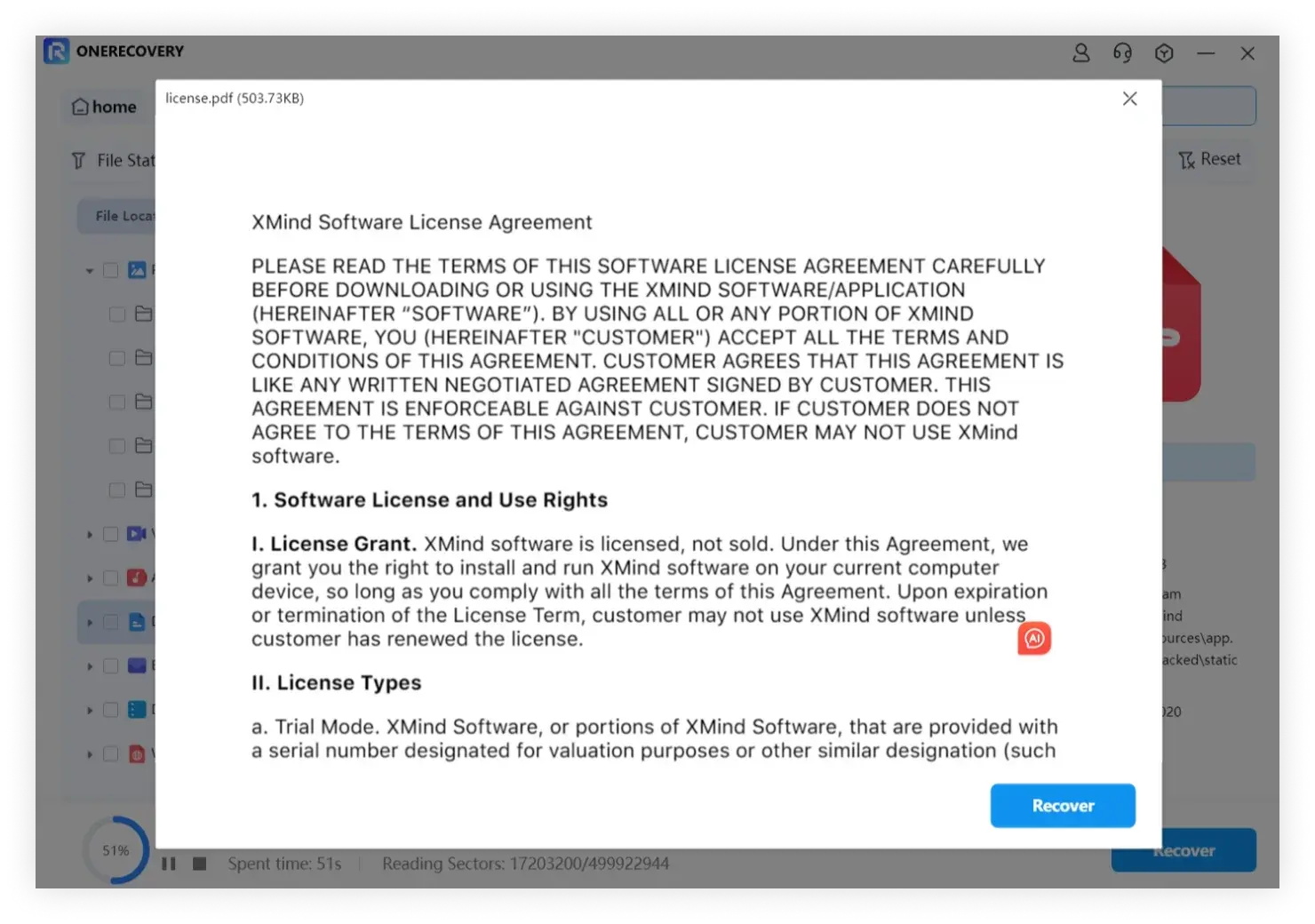Expand the email category tree arrow
This screenshot has width=1315, height=924.
coord(90,666)
